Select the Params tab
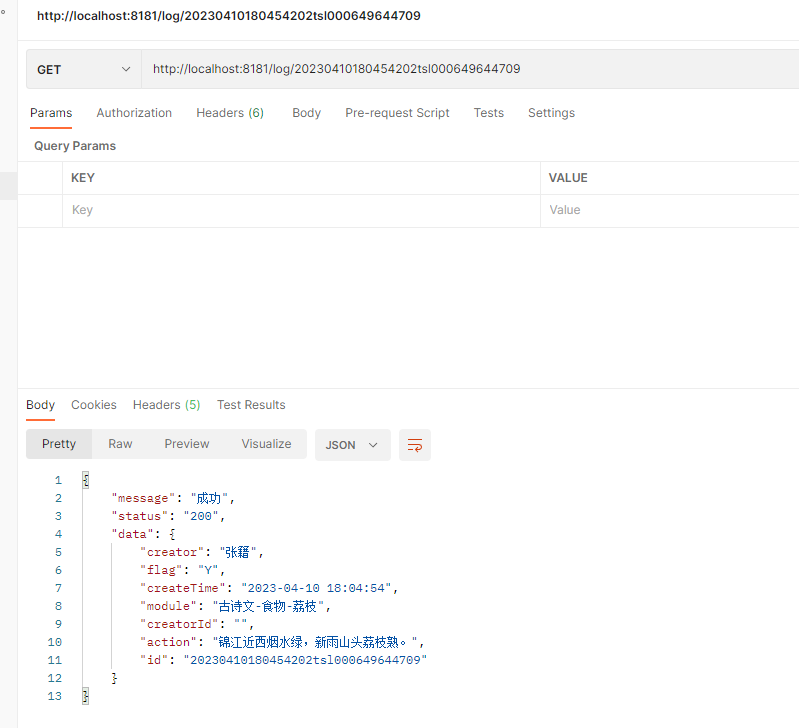The image size is (799, 728). [51, 113]
